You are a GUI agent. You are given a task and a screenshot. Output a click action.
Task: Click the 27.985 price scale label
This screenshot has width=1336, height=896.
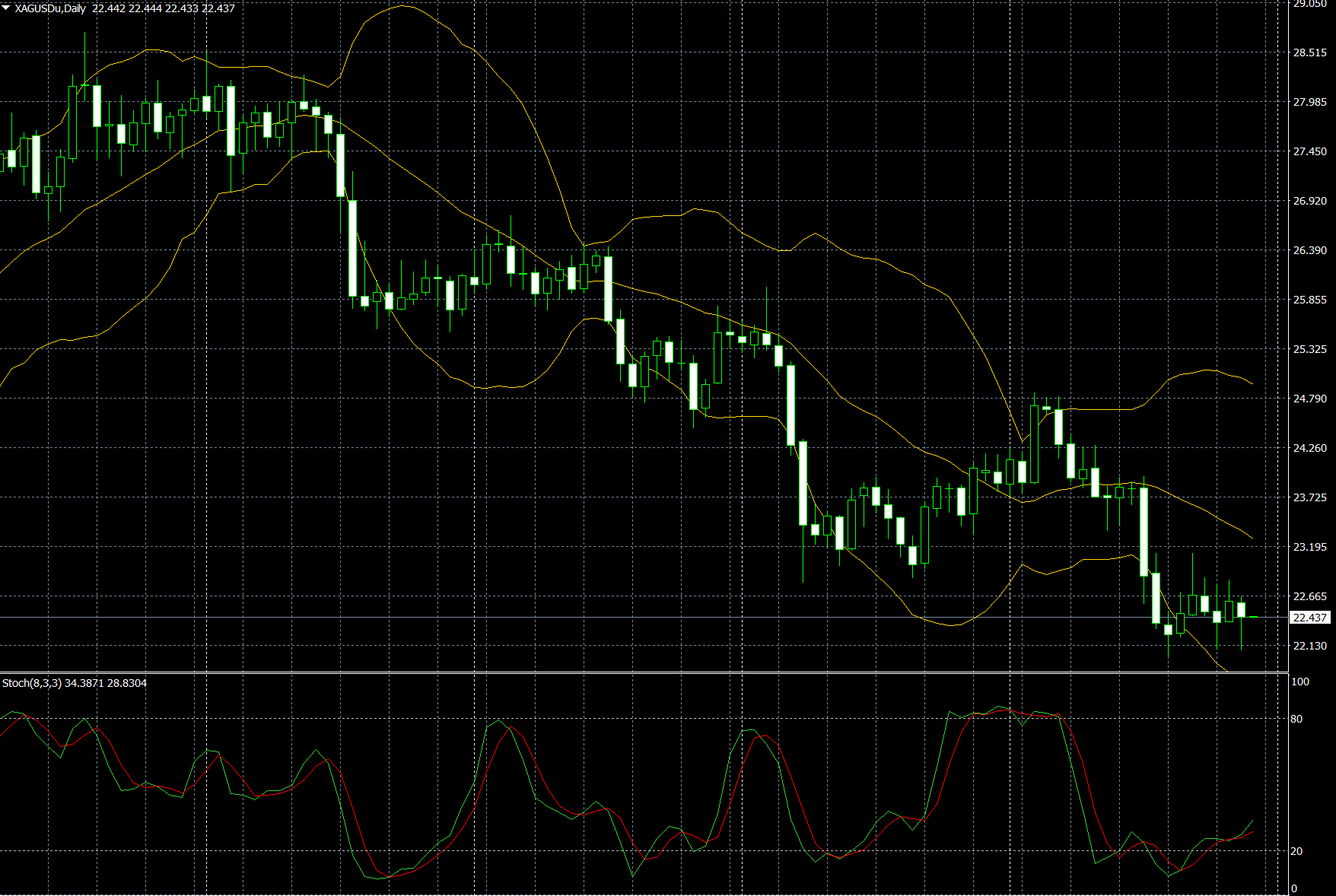click(x=1310, y=102)
